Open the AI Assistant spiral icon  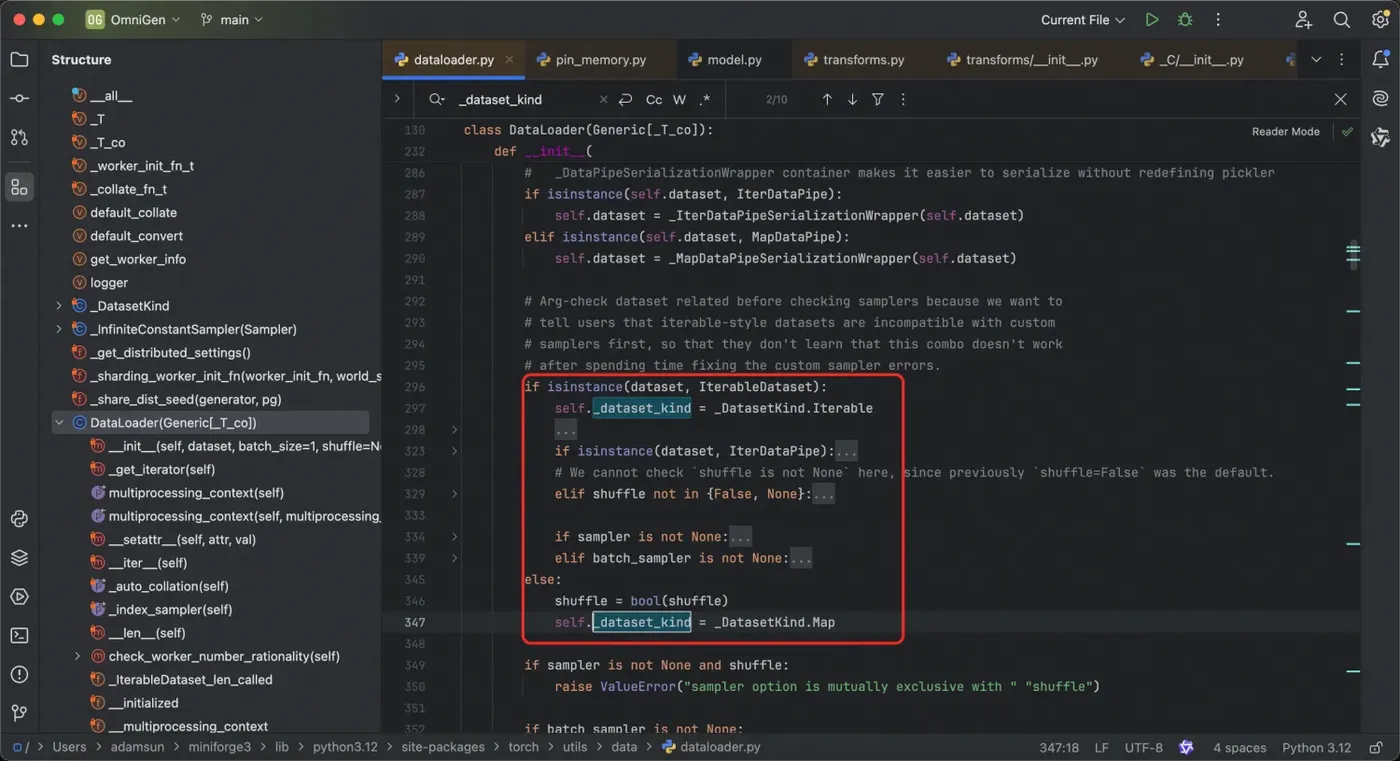click(x=1380, y=98)
